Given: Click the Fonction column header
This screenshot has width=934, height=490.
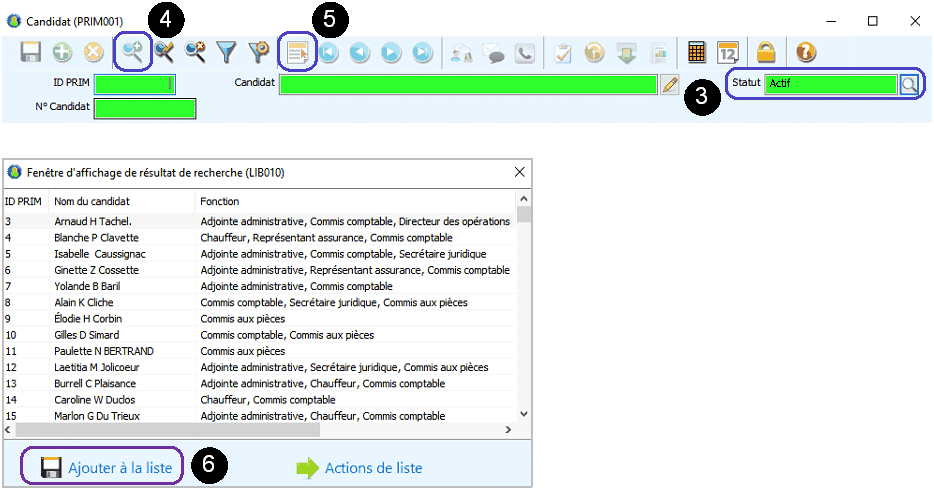Looking at the screenshot, I should coord(220,201).
